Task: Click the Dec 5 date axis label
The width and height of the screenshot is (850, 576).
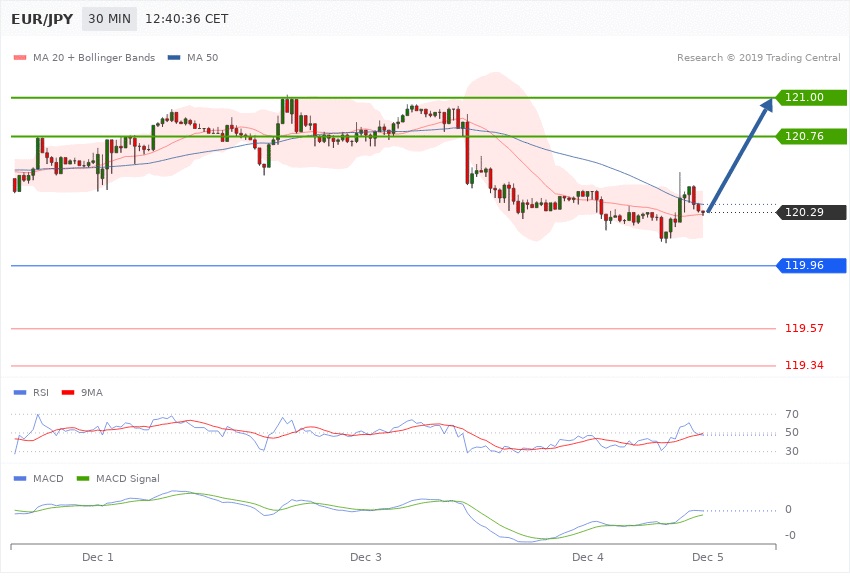Action: (707, 556)
